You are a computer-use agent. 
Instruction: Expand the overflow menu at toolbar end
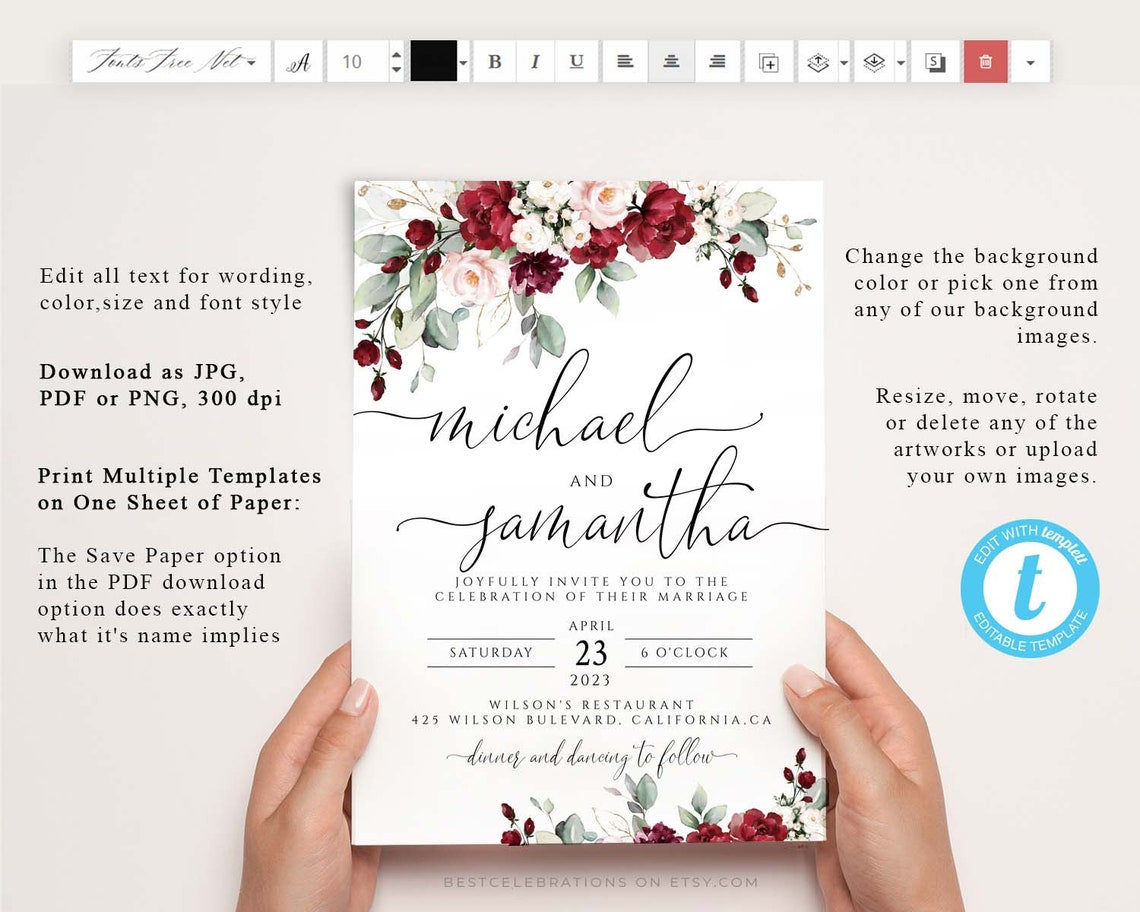(x=1030, y=61)
